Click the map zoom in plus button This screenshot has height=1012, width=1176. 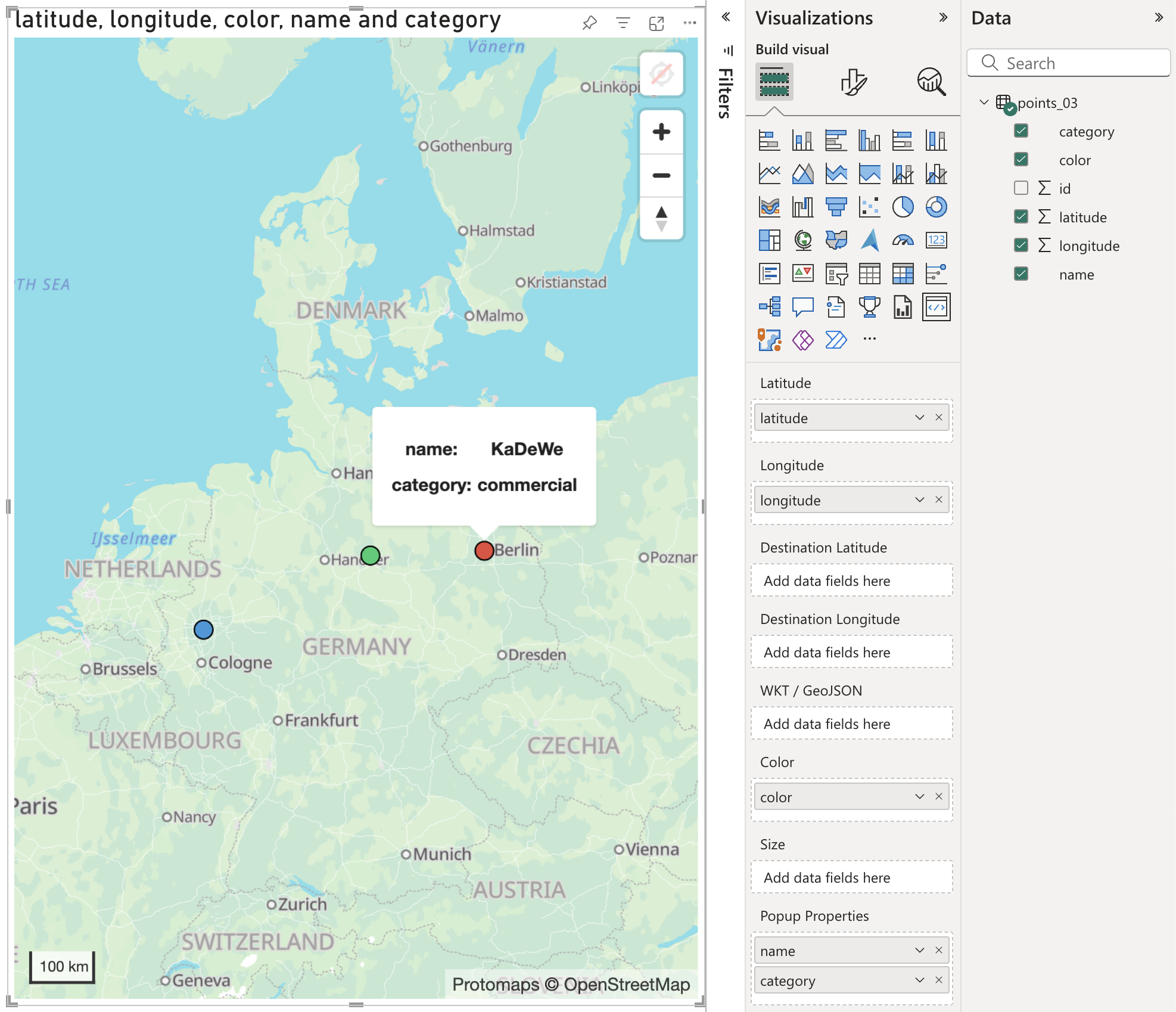(x=661, y=132)
